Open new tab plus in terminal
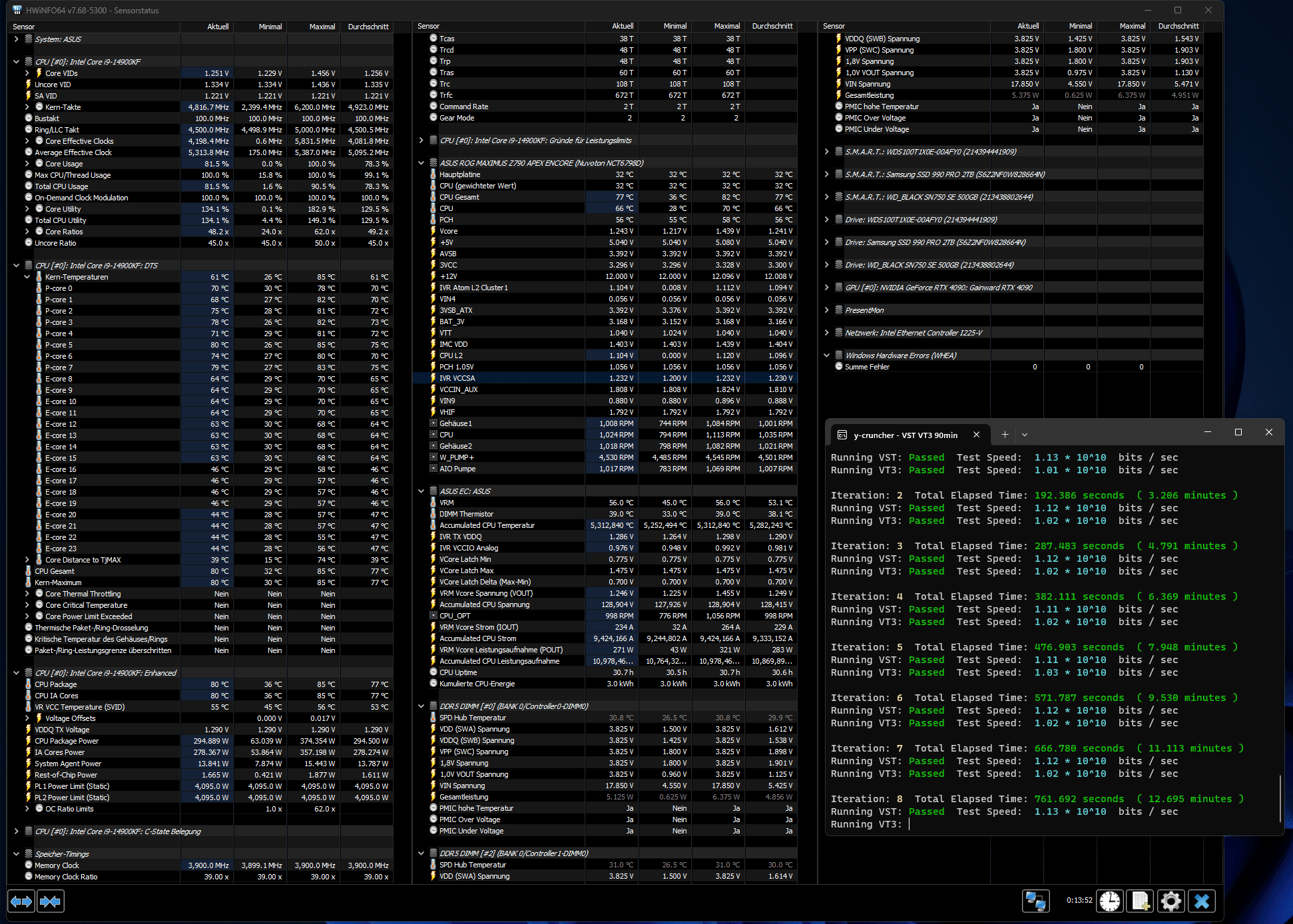Image resolution: width=1293 pixels, height=924 pixels. [x=1005, y=435]
